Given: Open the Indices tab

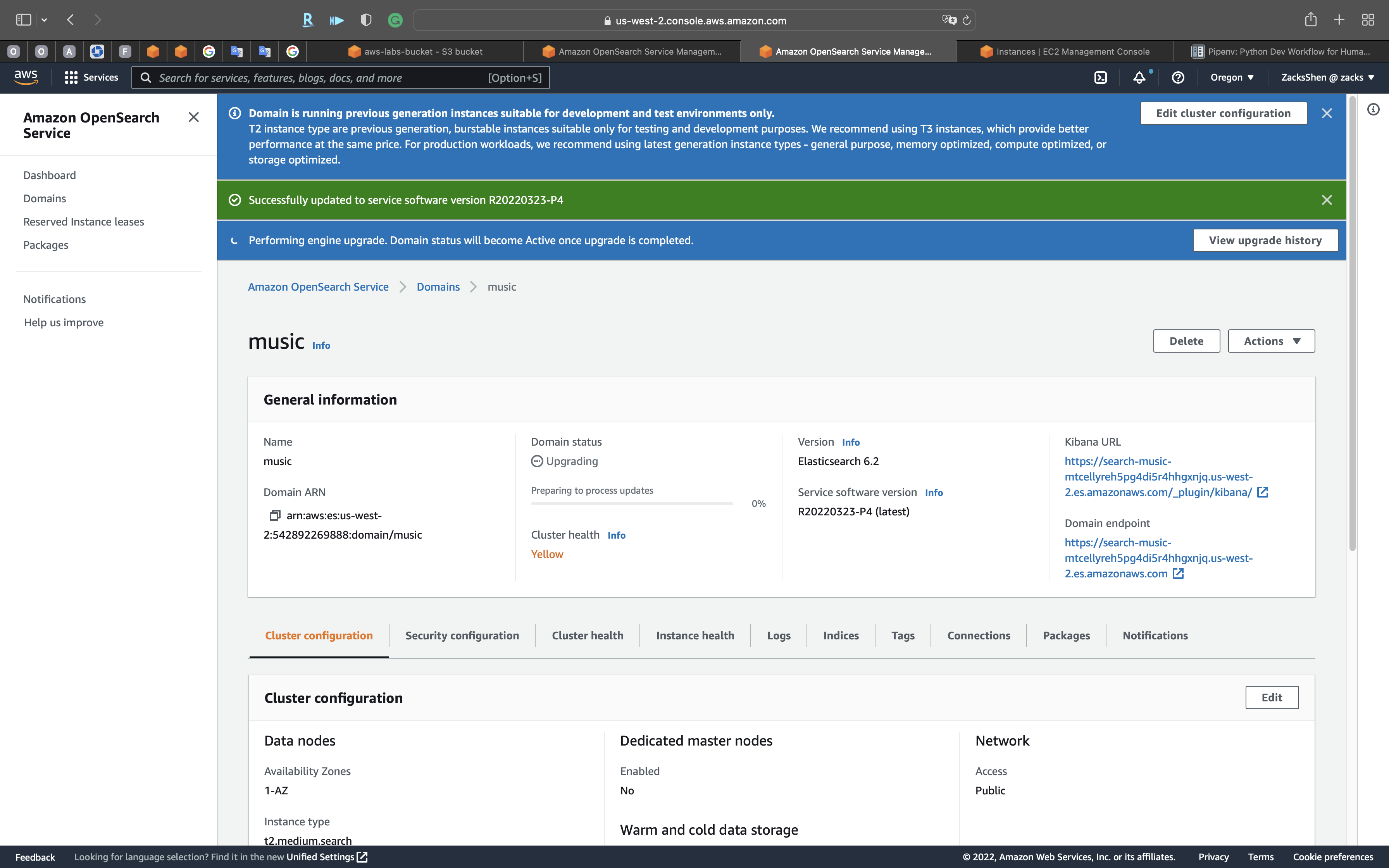Looking at the screenshot, I should tap(840, 635).
